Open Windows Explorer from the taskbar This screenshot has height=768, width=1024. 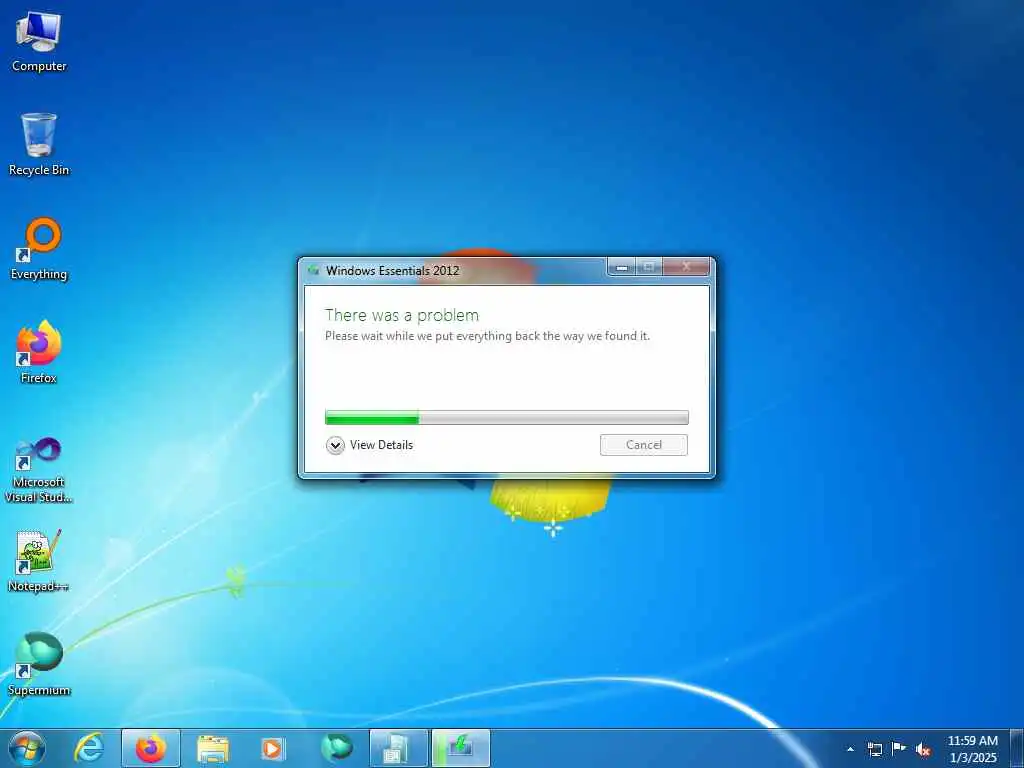(x=213, y=748)
